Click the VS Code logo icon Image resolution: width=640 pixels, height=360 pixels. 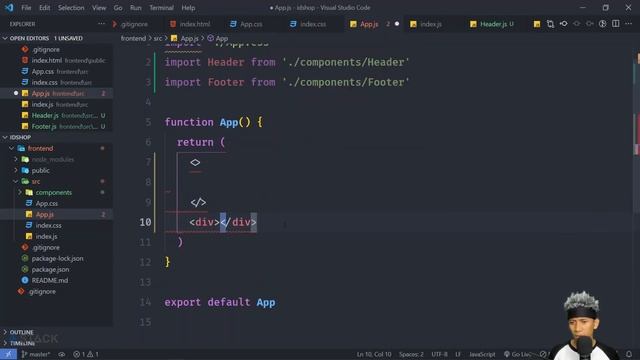point(9,8)
